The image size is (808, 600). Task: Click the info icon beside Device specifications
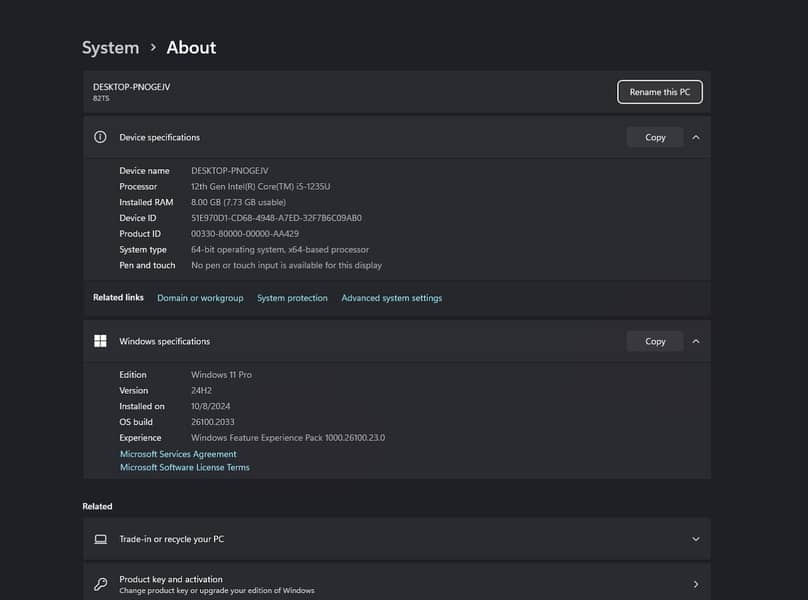[x=100, y=137]
